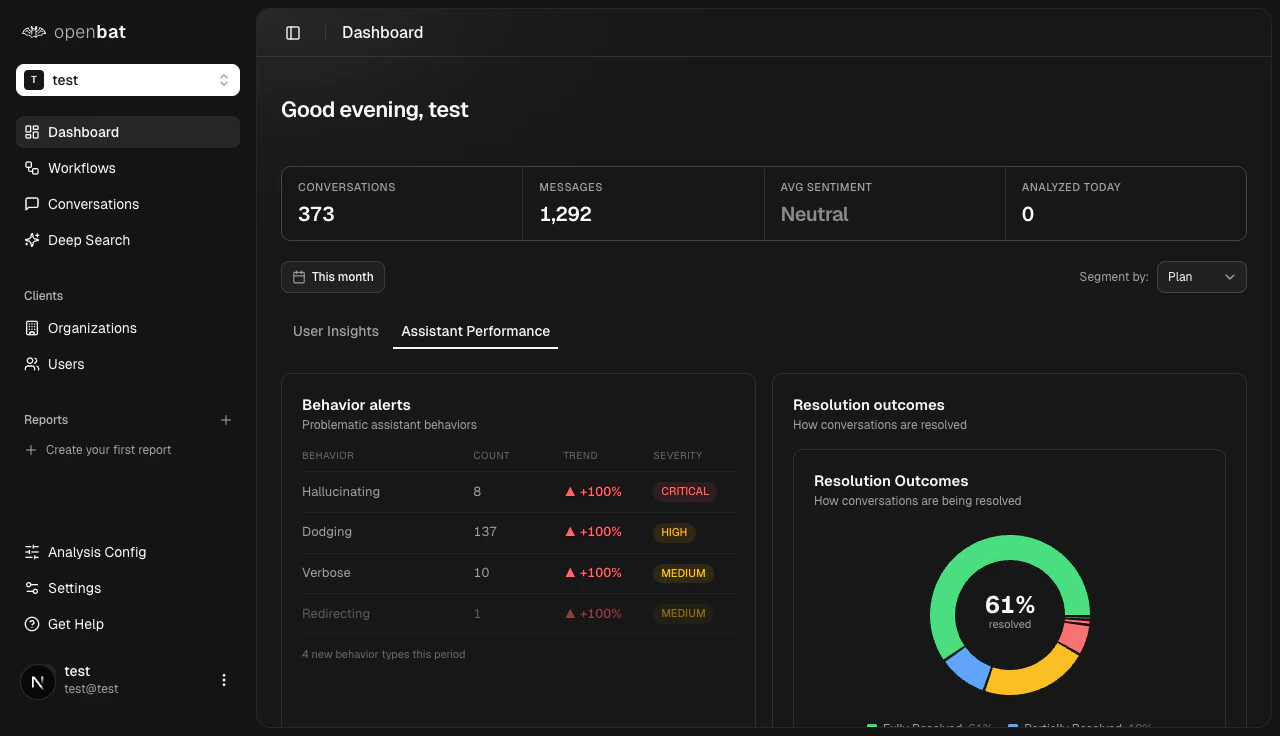
Task: Click the Hallucinating behavior alert row
Action: tap(518, 491)
